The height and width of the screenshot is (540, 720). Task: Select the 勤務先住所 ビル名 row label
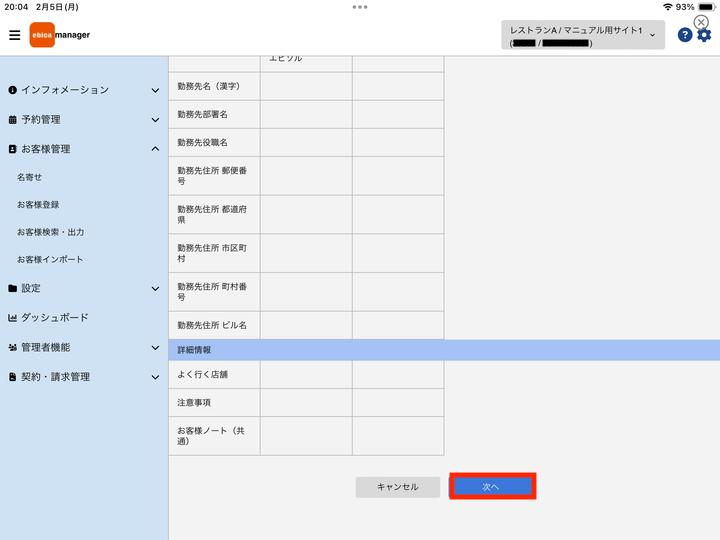point(212,325)
